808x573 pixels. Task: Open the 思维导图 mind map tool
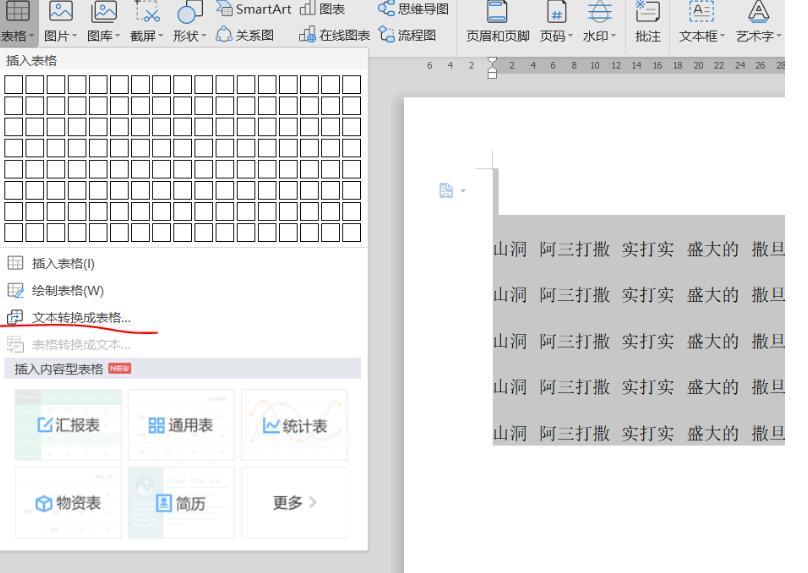[412, 10]
